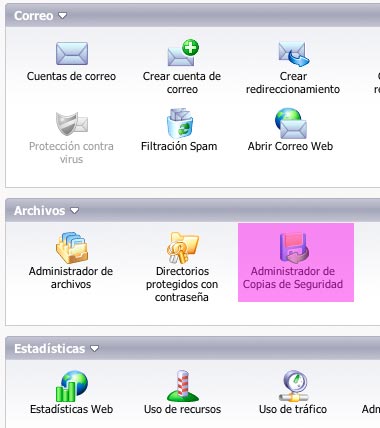Click the Uso de recursos label

pos(182,409)
